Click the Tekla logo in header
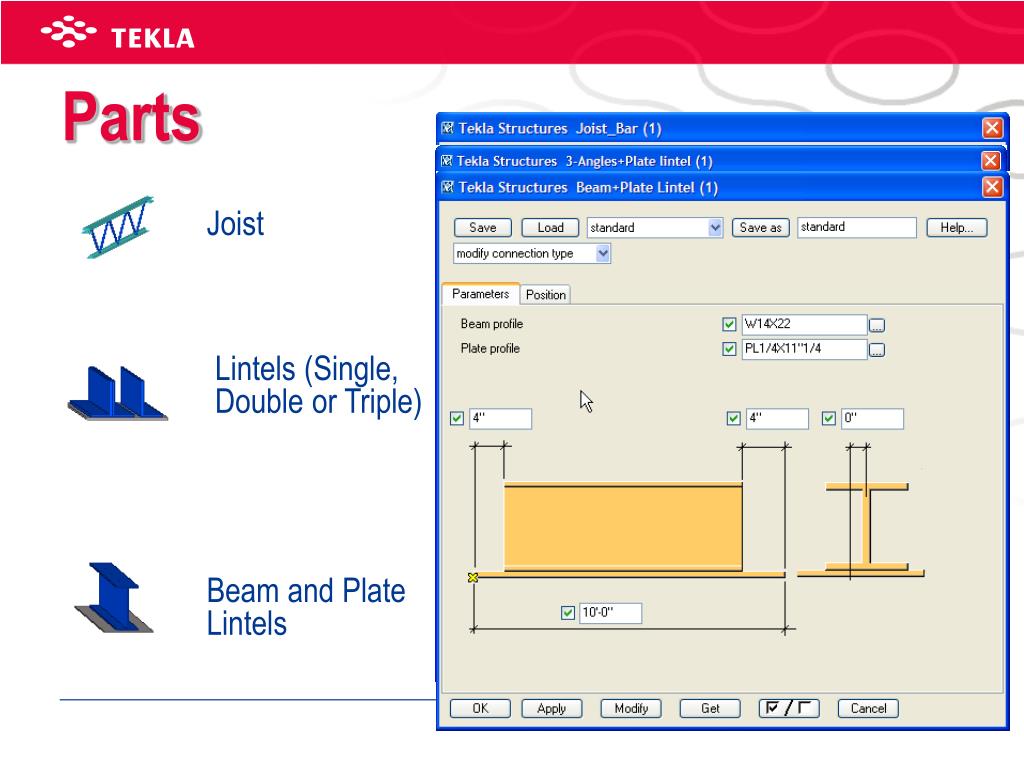Image resolution: width=1024 pixels, height=768 pixels. click(118, 33)
